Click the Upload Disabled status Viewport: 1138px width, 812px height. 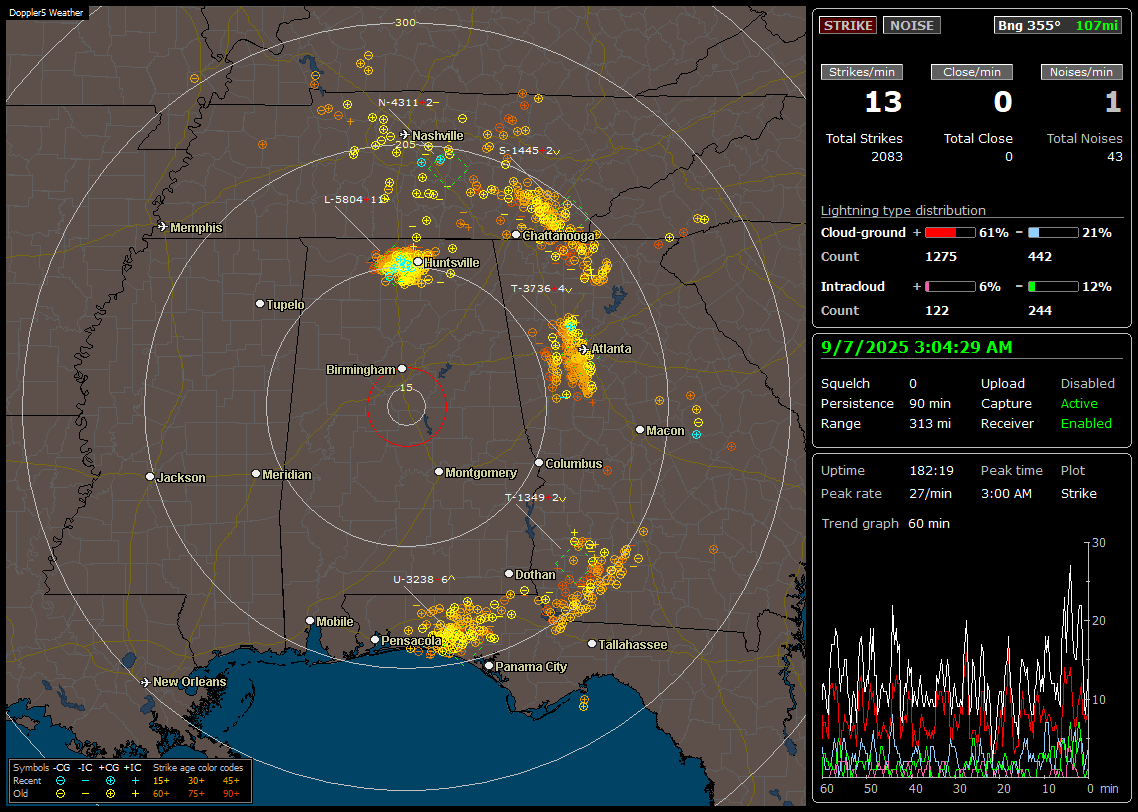(1087, 384)
